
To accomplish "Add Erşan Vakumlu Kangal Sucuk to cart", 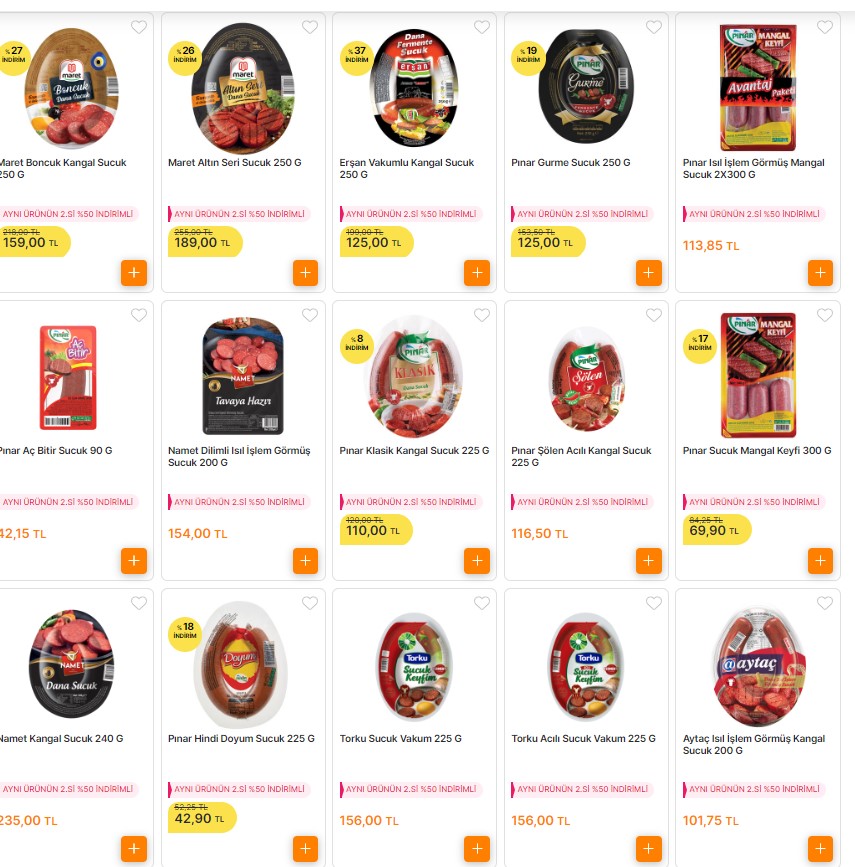I will coord(477,273).
